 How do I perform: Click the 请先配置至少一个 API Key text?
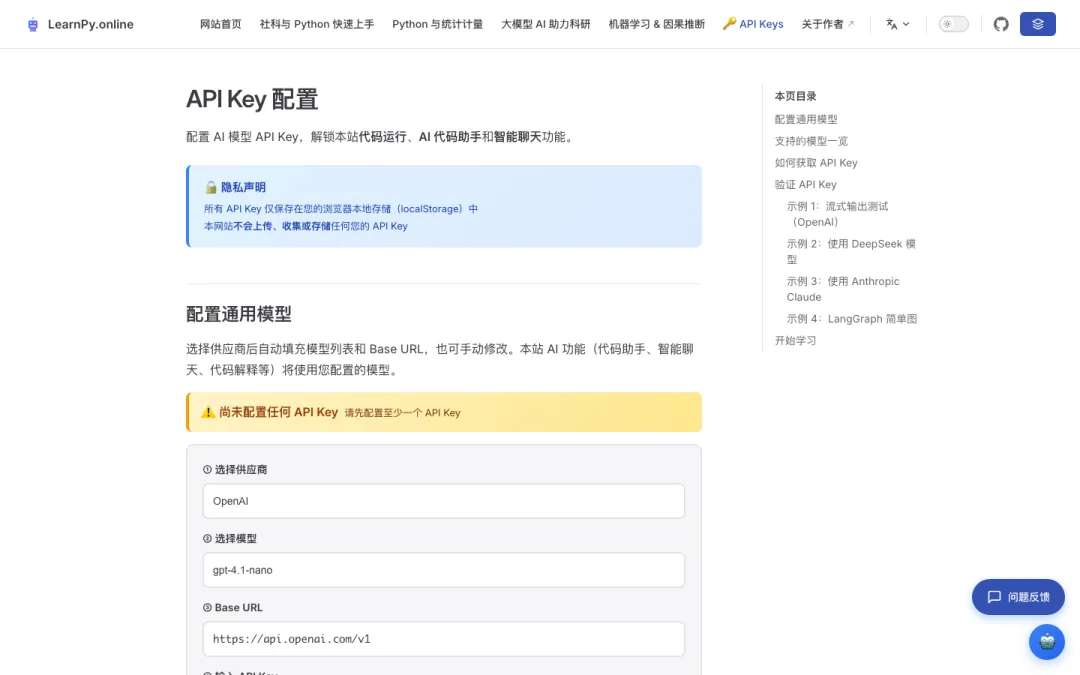(x=402, y=413)
